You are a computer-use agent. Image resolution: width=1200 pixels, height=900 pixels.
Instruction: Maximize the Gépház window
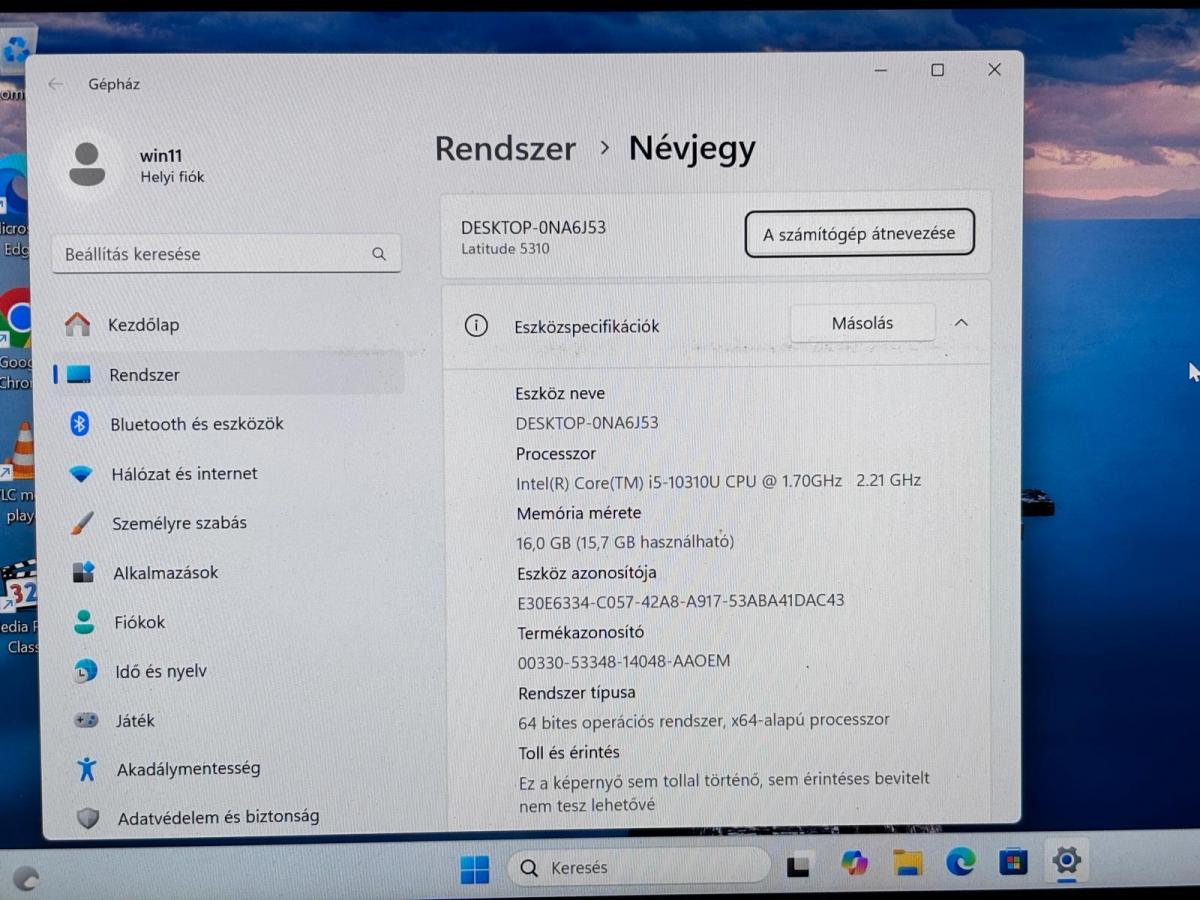937,70
